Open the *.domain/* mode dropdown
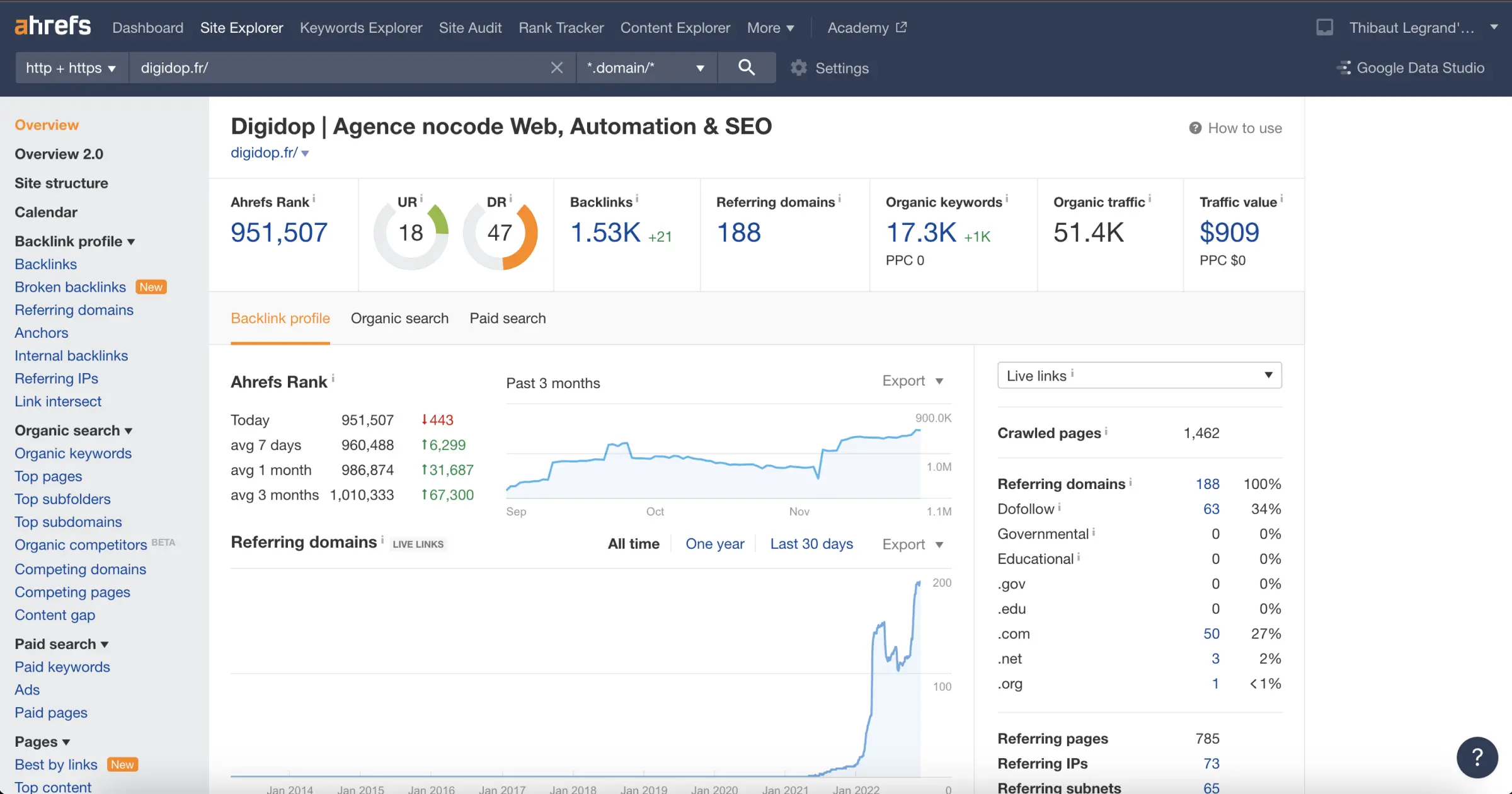Viewport: 1512px width, 794px height. click(645, 67)
